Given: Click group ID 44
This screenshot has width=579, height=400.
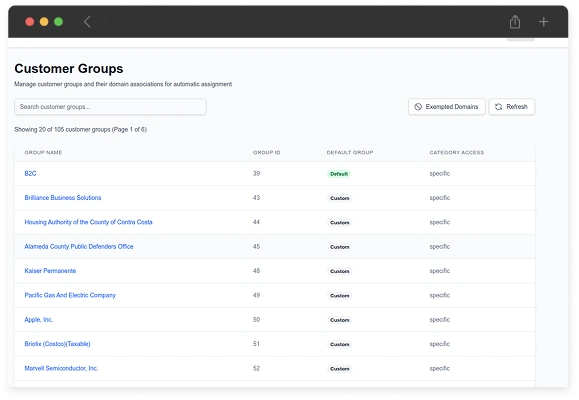Looking at the screenshot, I should (256, 222).
